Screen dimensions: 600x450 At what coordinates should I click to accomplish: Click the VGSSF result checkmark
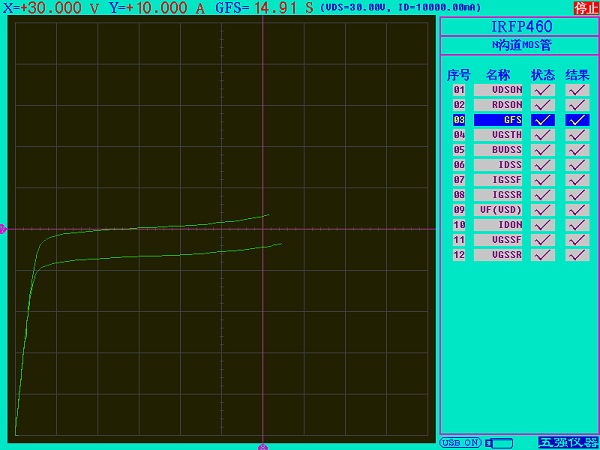click(x=577, y=240)
